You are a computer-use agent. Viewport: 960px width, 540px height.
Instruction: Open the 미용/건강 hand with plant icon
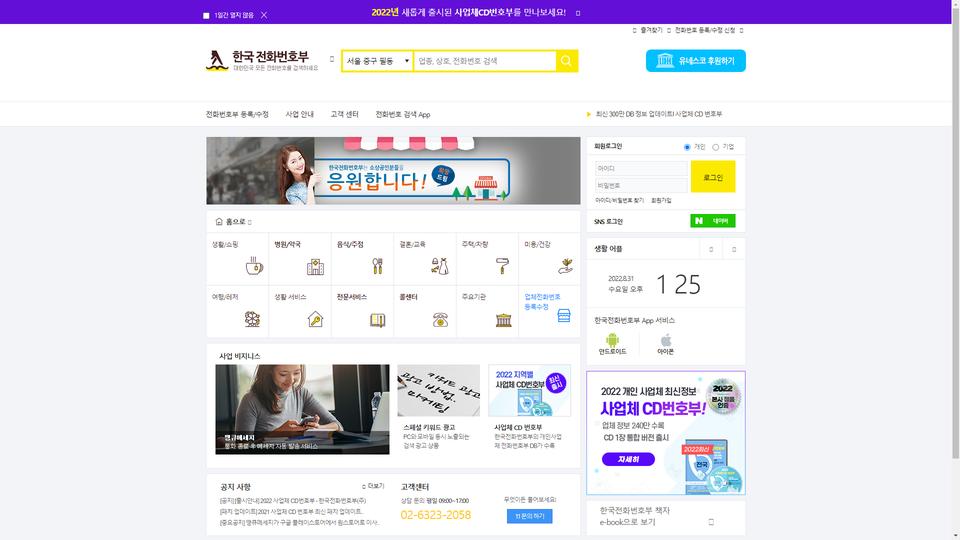pyautogui.click(x=565, y=266)
